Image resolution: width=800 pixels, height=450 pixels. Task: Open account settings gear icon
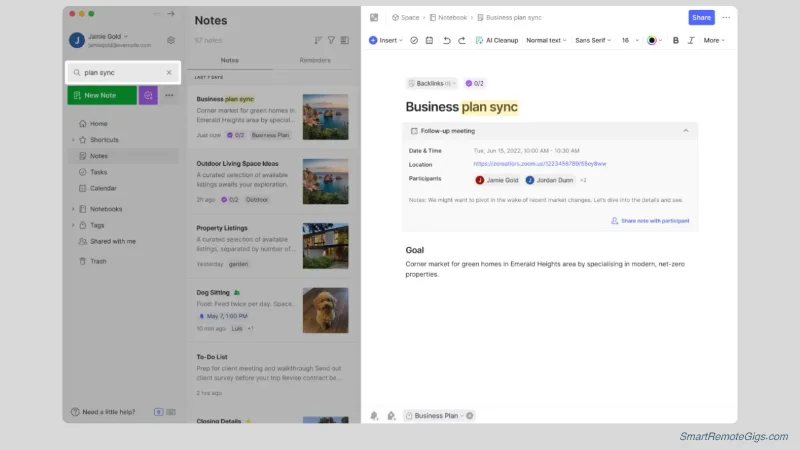pyautogui.click(x=171, y=40)
